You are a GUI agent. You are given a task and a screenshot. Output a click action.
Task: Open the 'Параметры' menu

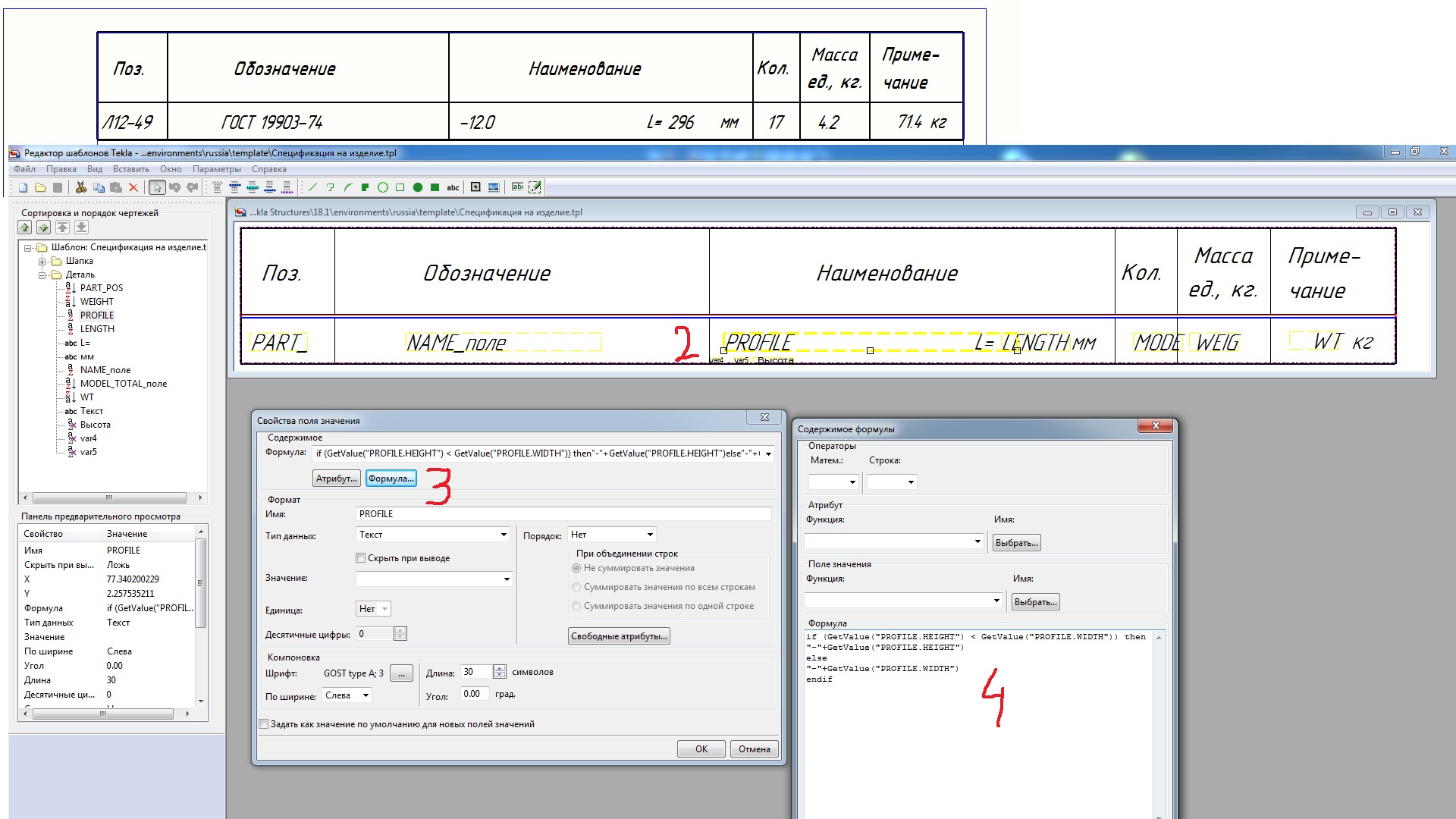tap(216, 169)
